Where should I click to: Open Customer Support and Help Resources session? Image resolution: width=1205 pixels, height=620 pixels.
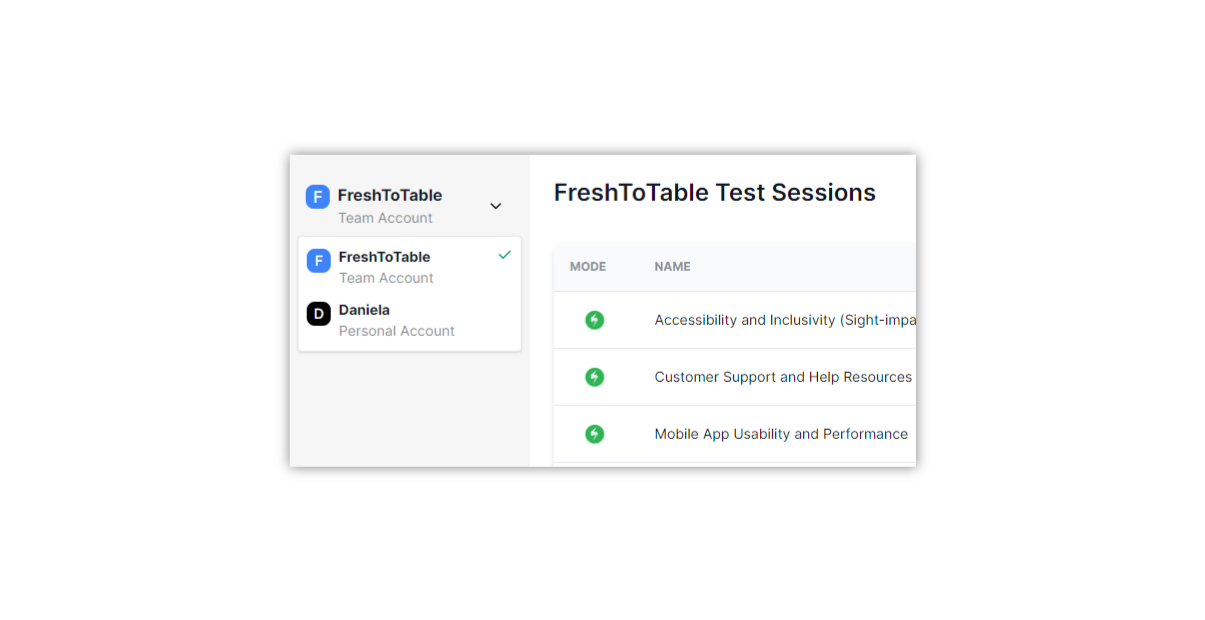point(783,377)
